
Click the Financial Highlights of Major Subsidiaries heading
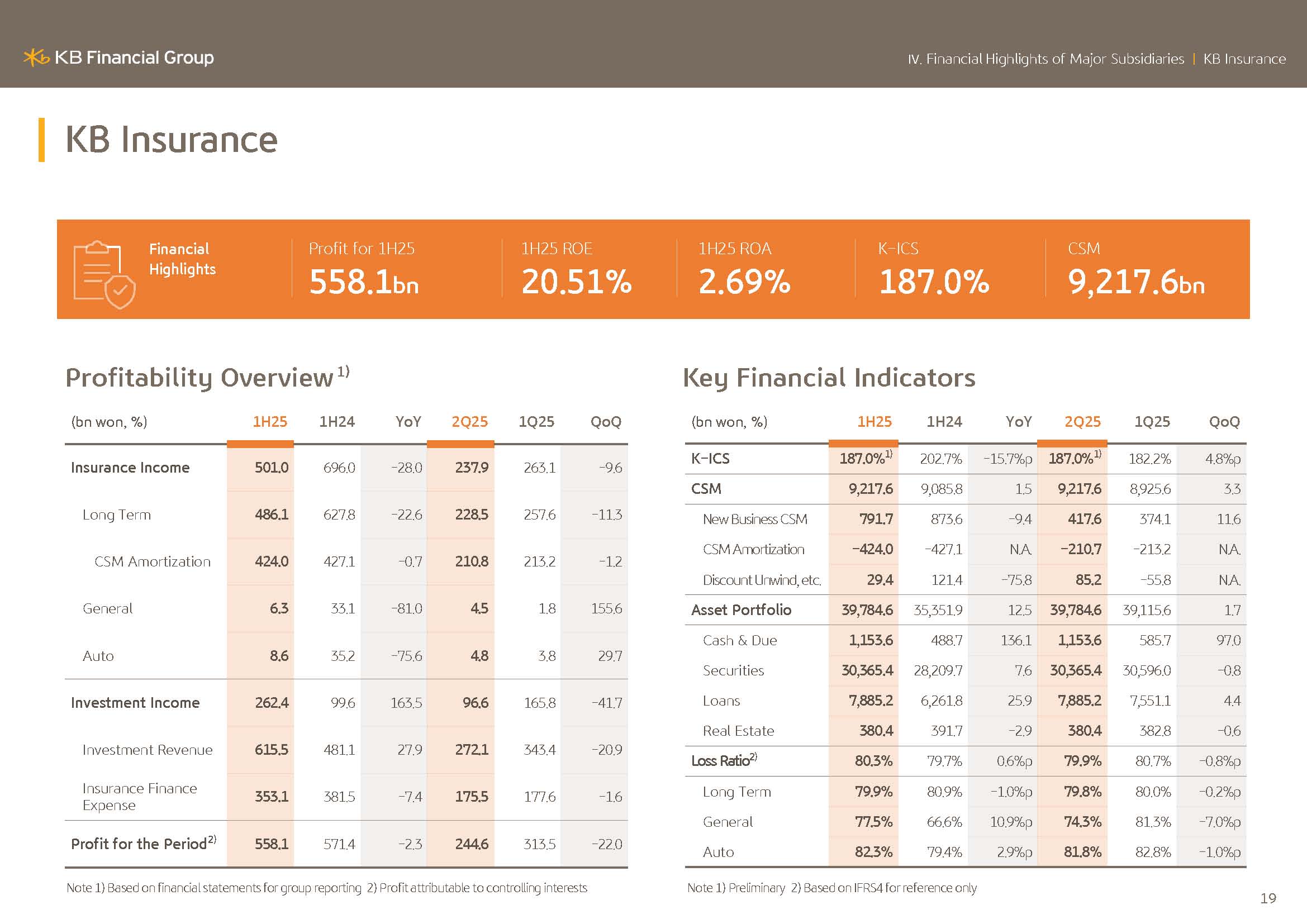pyautogui.click(x=1045, y=59)
